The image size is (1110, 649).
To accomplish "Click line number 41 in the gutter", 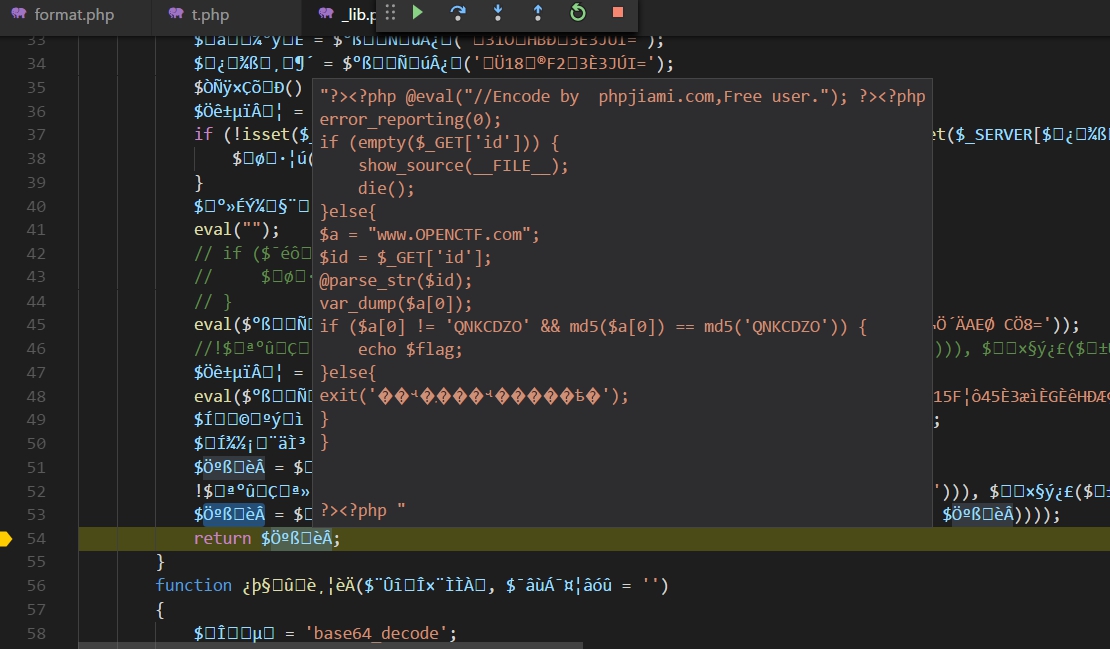I will (x=36, y=229).
